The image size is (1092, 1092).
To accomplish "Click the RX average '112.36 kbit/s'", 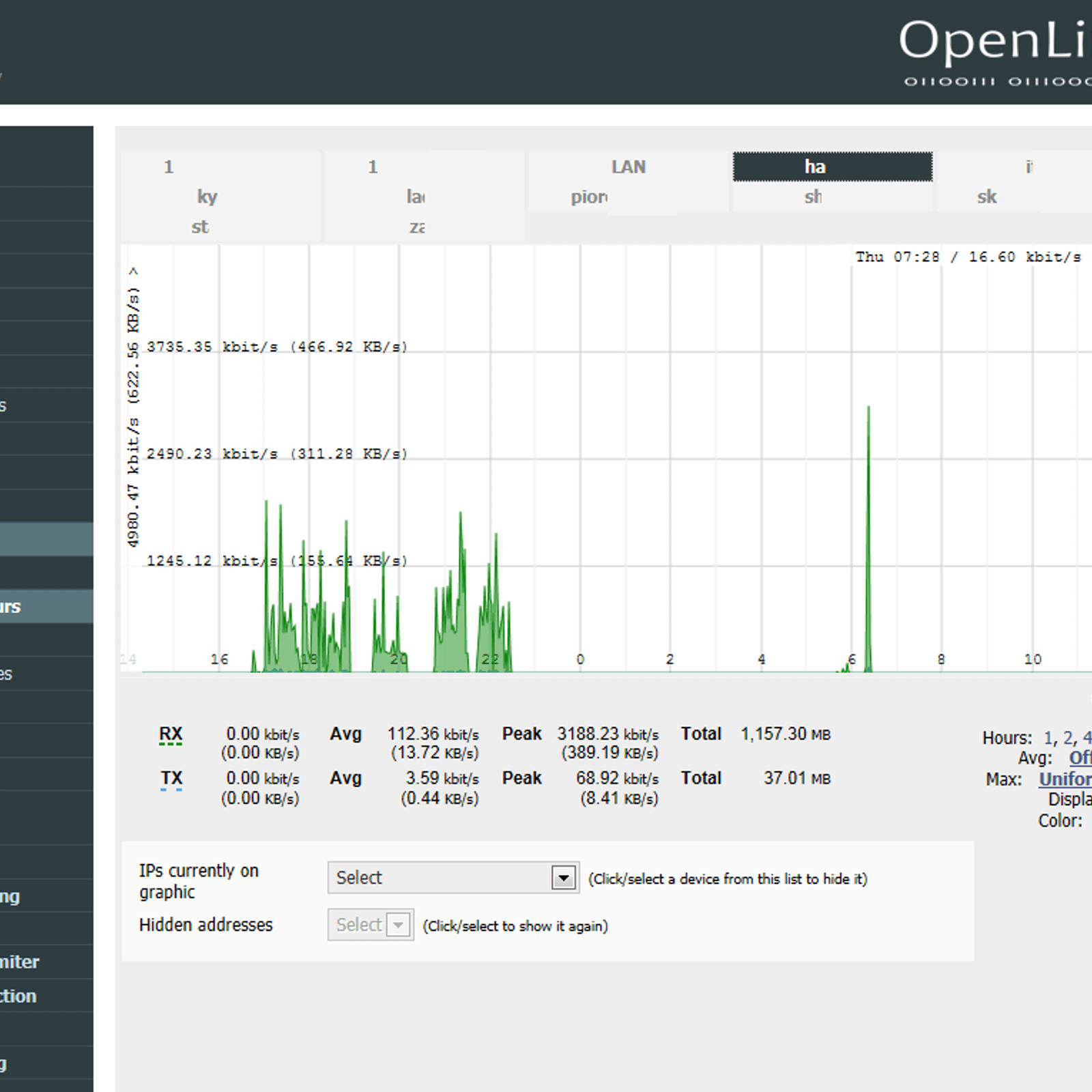I will click(433, 734).
